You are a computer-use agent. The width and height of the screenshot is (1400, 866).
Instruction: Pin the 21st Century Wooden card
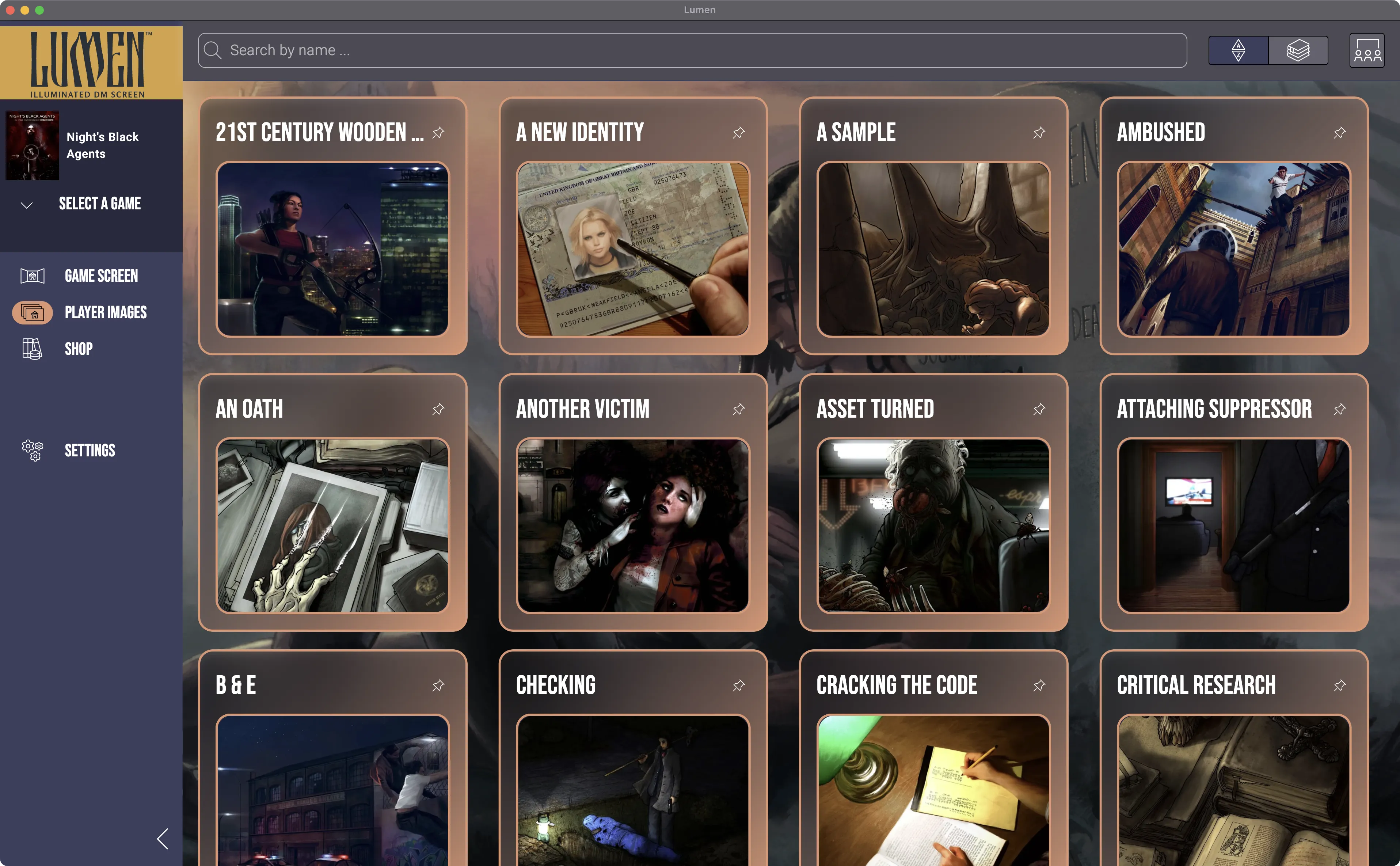(438, 133)
